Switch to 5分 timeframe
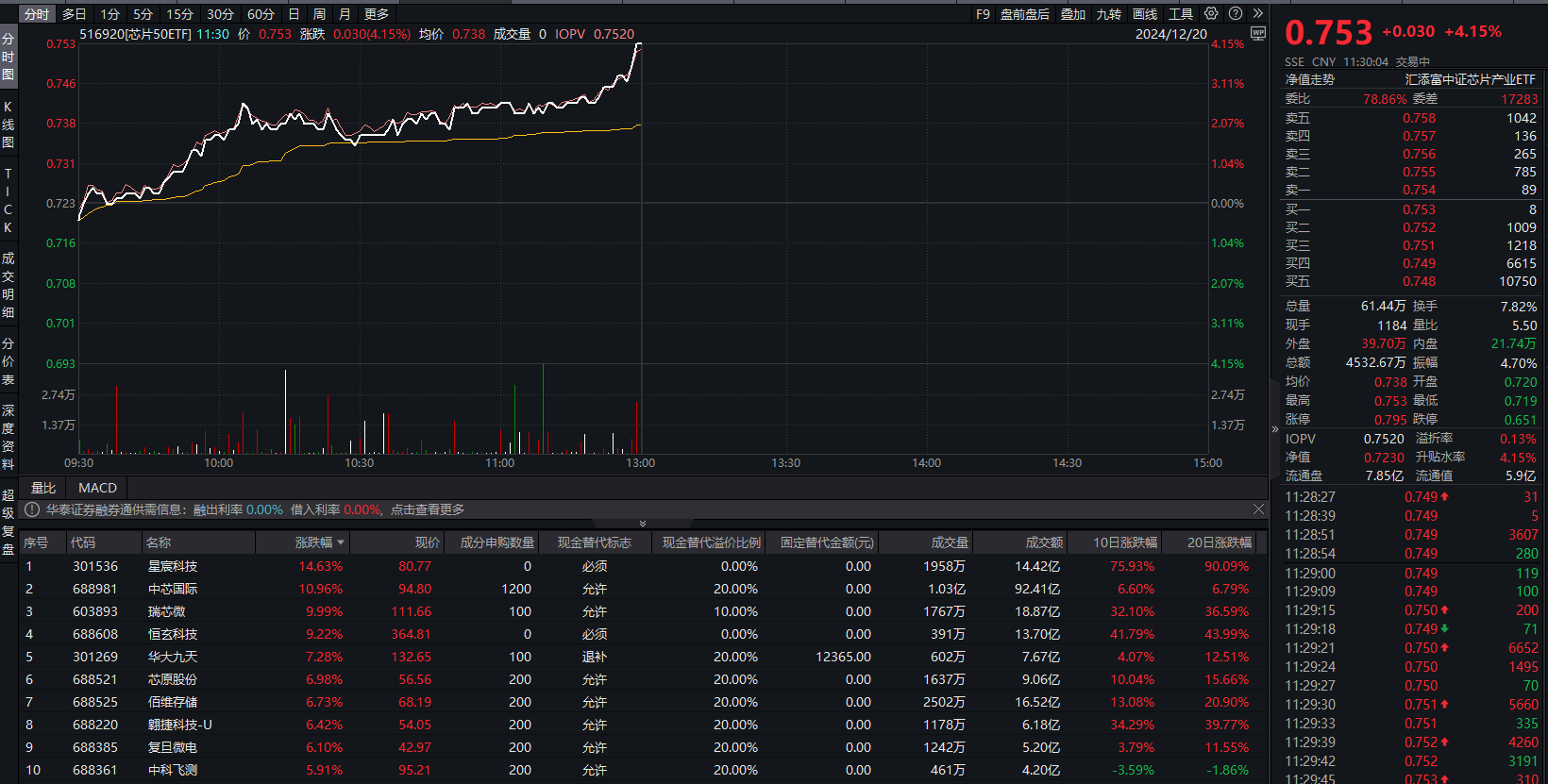Image resolution: width=1548 pixels, height=784 pixels. [x=143, y=14]
